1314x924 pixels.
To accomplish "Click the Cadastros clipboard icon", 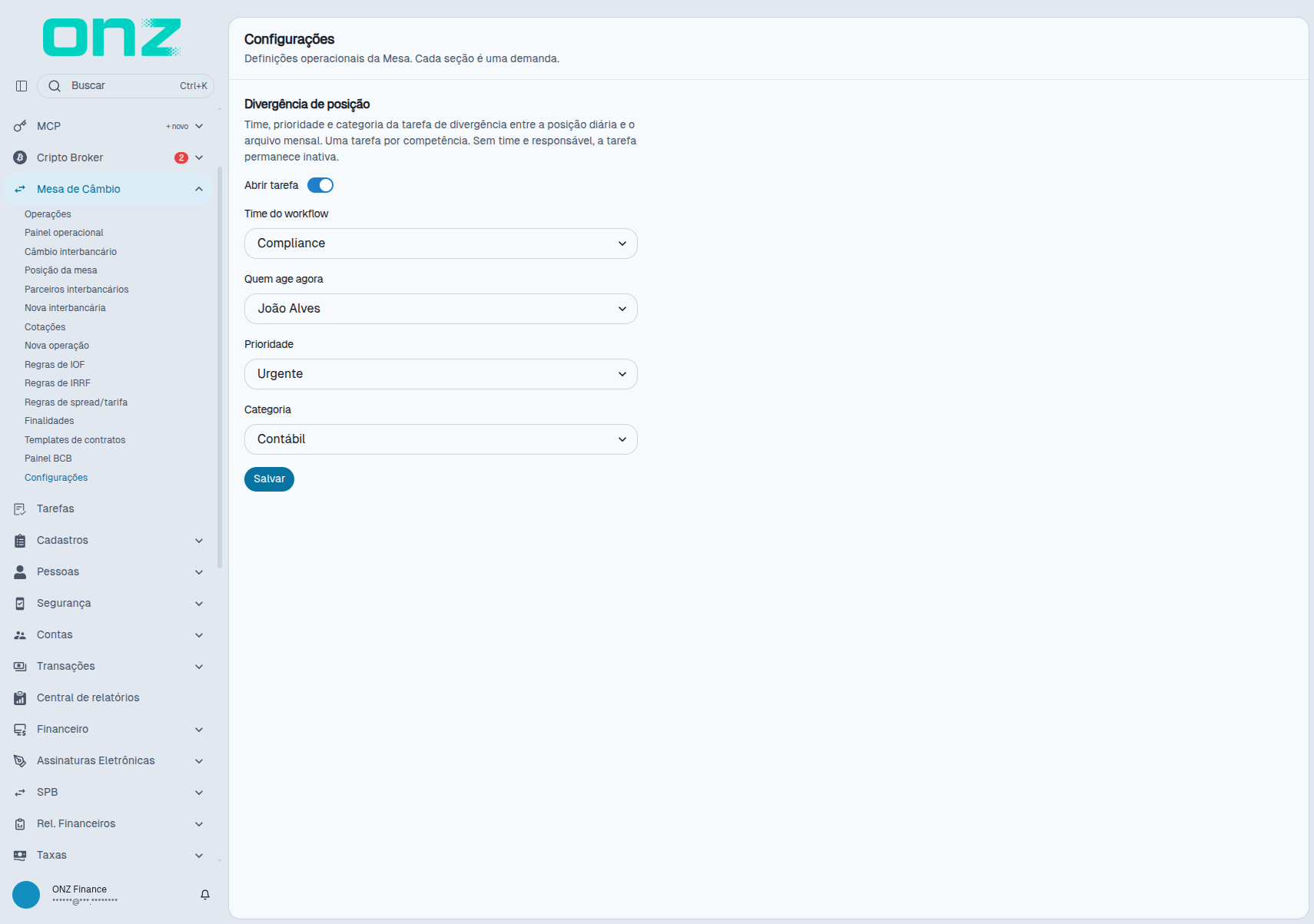I will 20,541.
